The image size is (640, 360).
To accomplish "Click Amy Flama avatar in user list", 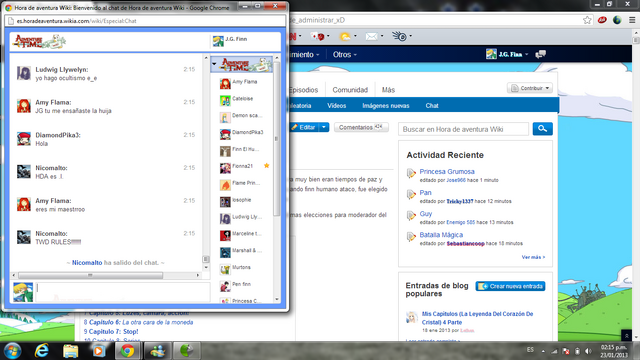I will point(225,84).
